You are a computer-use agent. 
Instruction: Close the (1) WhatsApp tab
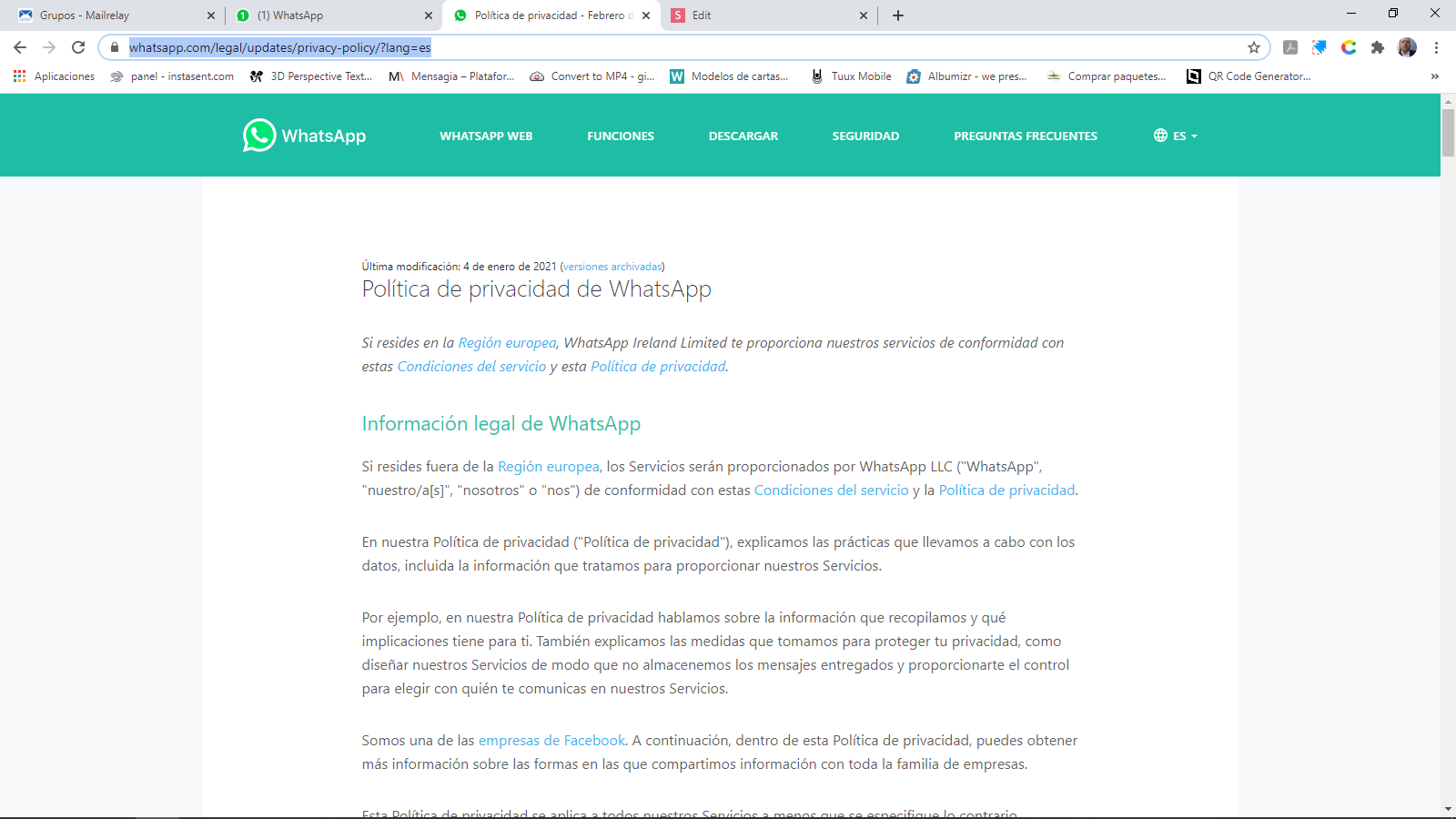point(429,15)
